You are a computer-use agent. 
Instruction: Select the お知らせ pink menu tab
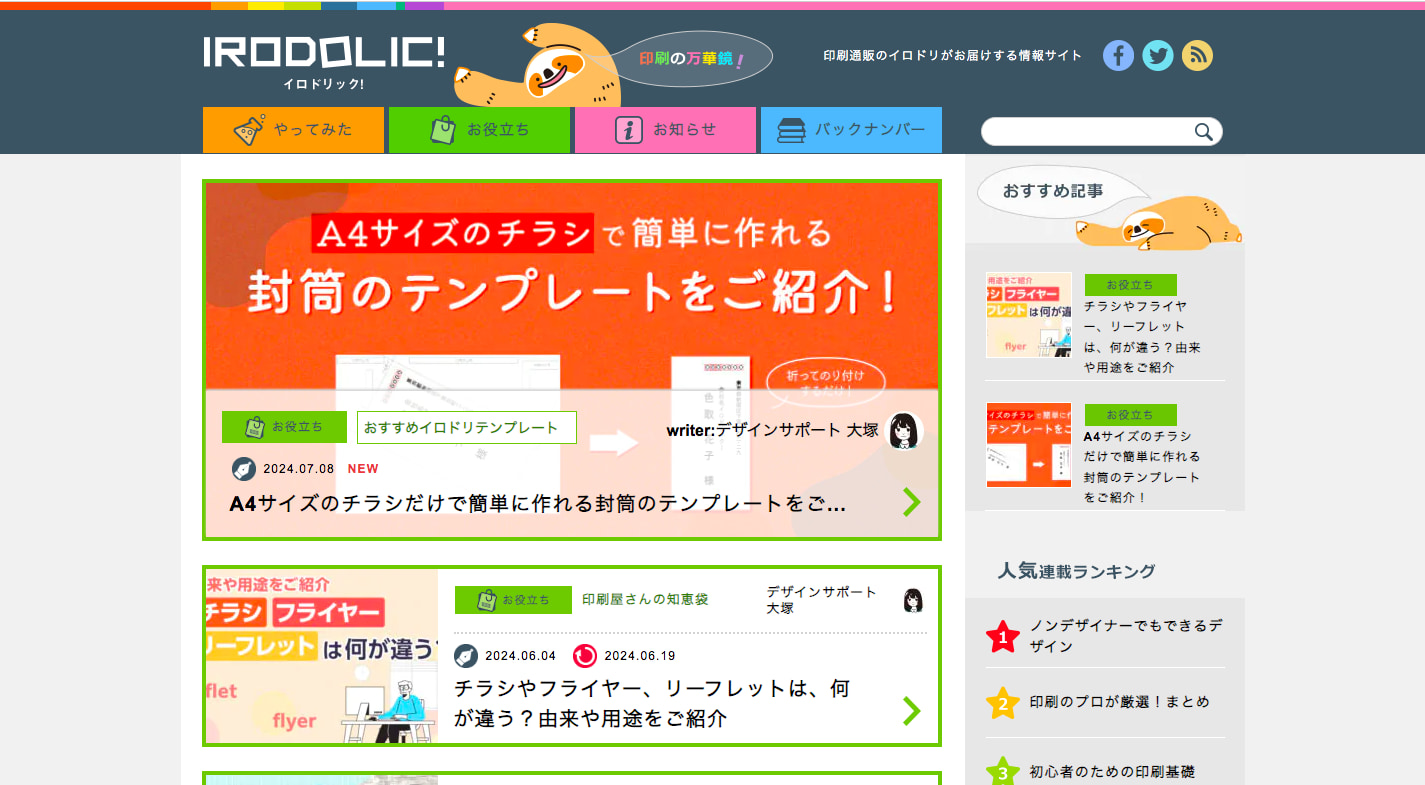click(665, 130)
